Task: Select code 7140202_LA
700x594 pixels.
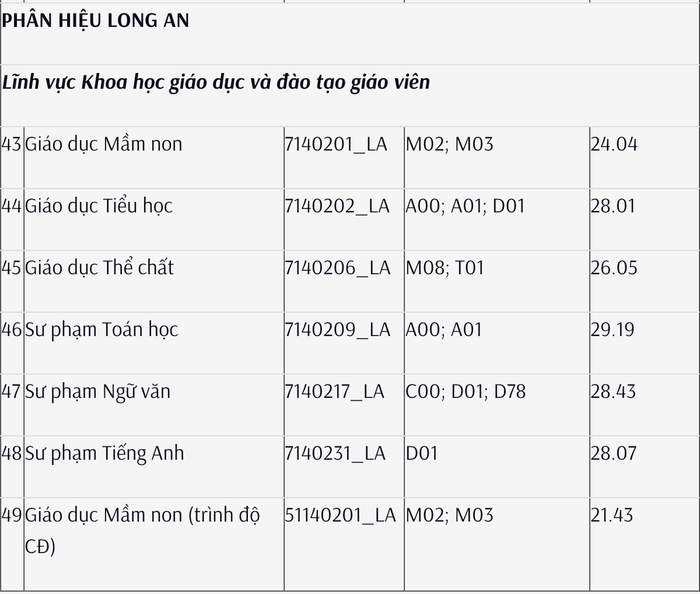Action: click(x=338, y=206)
